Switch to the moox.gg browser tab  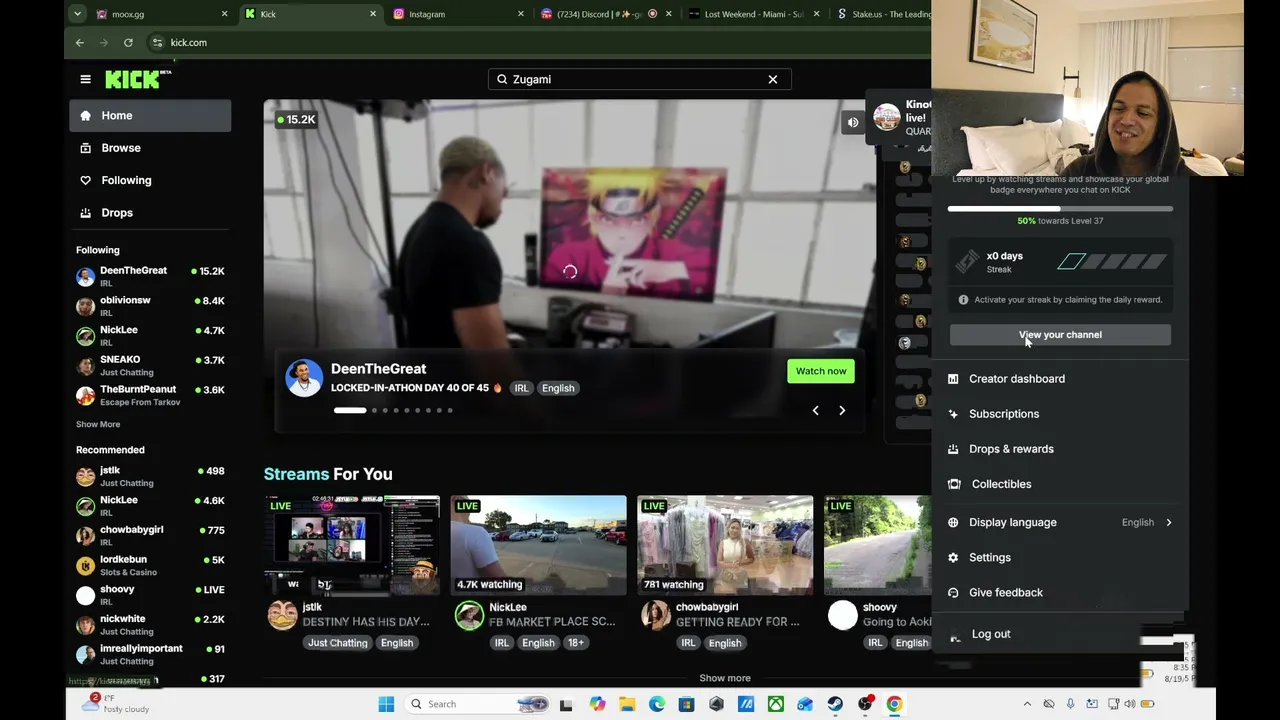click(x=161, y=14)
